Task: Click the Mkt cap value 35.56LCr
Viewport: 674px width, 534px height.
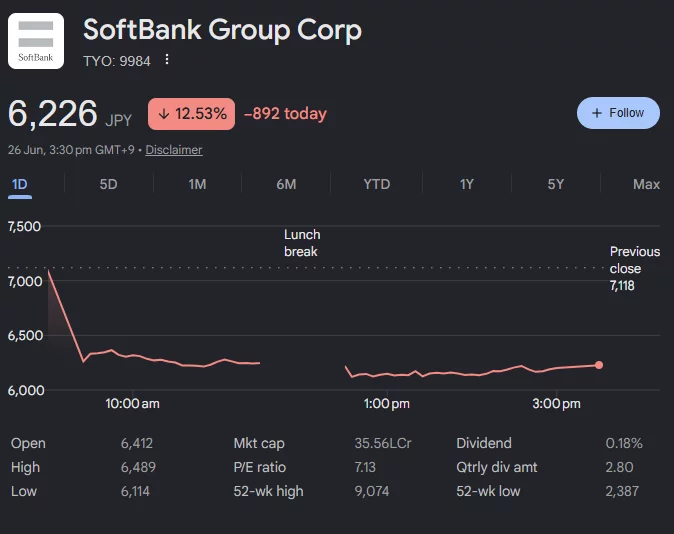Action: click(x=383, y=443)
